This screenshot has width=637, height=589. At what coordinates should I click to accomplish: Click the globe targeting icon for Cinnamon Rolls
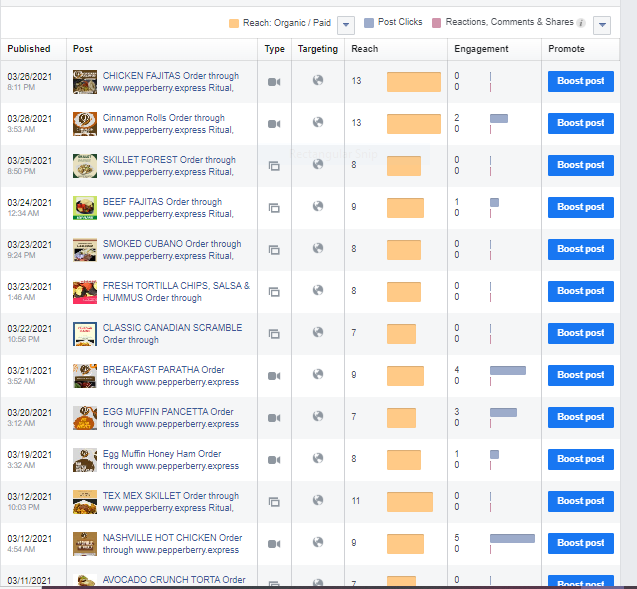[318, 122]
